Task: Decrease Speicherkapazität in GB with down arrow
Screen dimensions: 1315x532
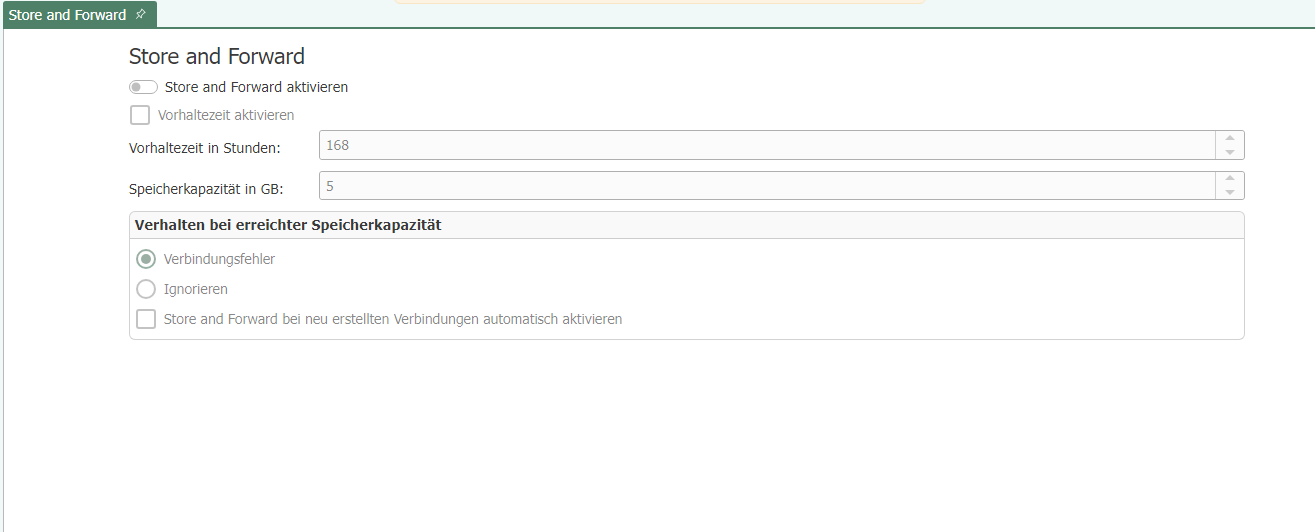Action: 1230,192
